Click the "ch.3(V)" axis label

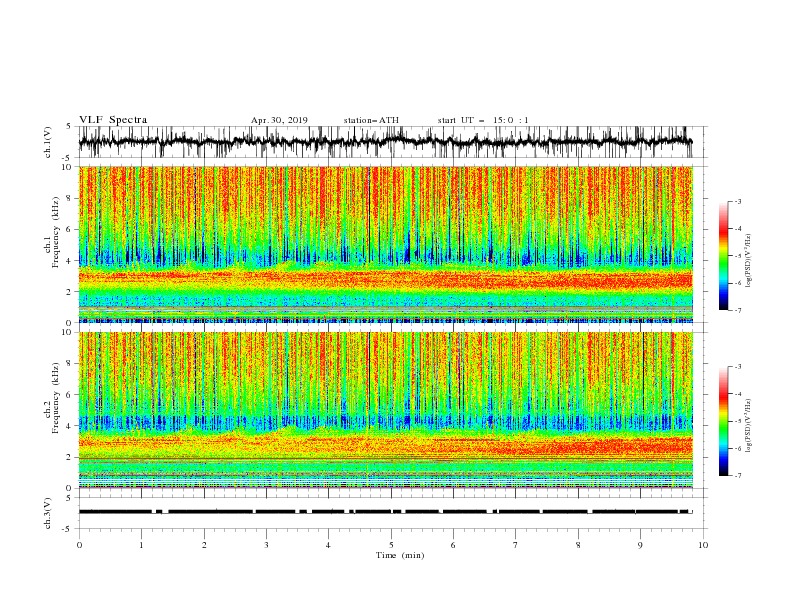point(48,513)
